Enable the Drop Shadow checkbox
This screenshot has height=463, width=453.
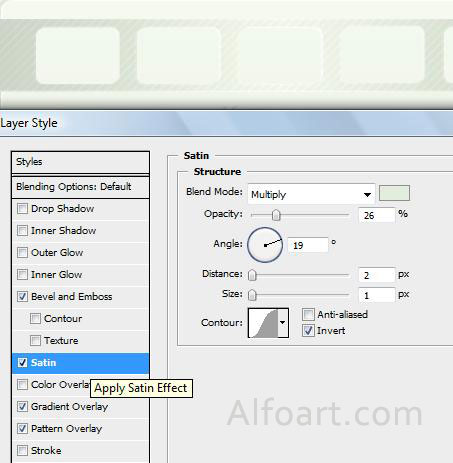pos(22,209)
